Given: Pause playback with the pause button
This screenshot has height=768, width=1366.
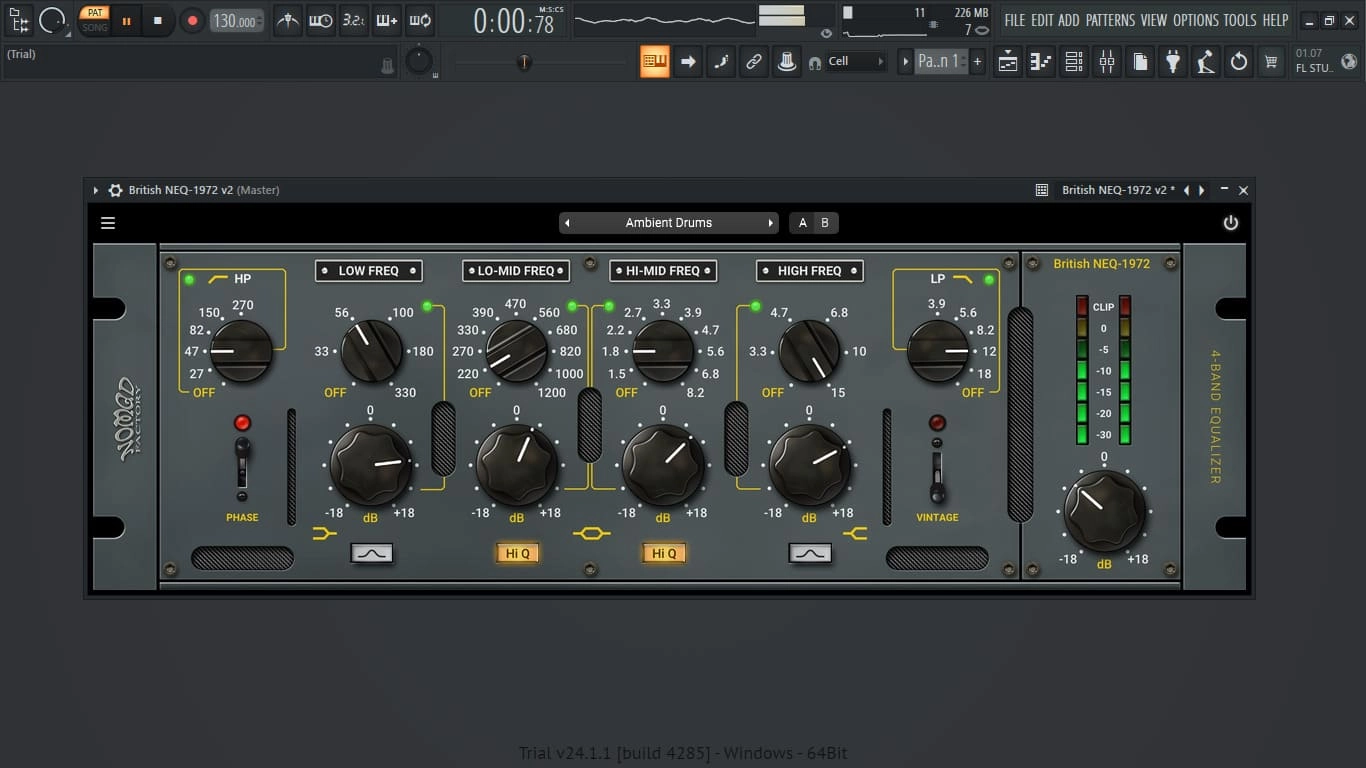Looking at the screenshot, I should (126, 20).
